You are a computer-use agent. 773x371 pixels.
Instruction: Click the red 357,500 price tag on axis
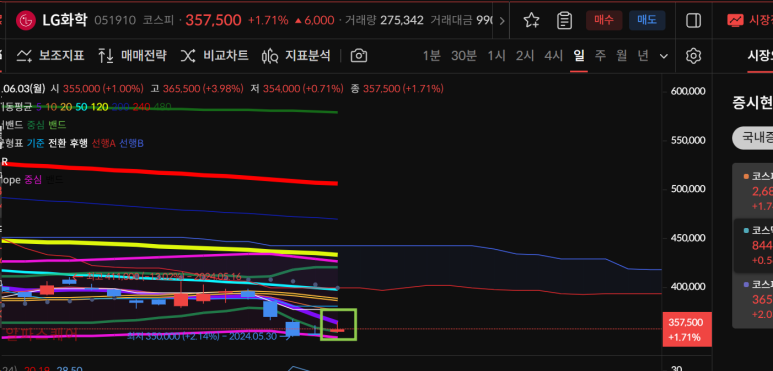click(x=687, y=330)
